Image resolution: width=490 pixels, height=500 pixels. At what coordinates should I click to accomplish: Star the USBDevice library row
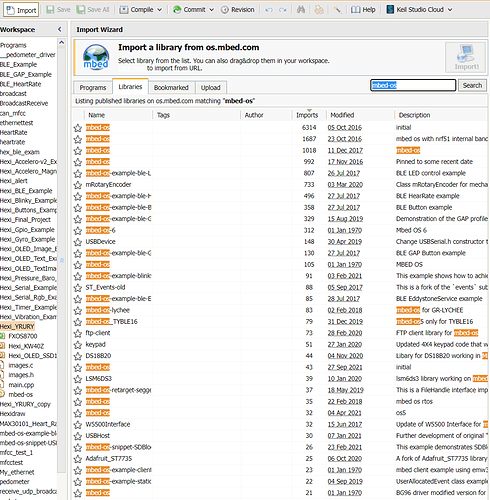pyautogui.click(x=78, y=242)
